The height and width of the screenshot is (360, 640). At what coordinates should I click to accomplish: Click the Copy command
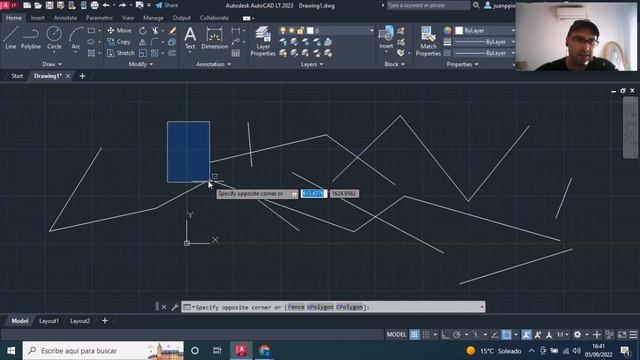coord(119,42)
